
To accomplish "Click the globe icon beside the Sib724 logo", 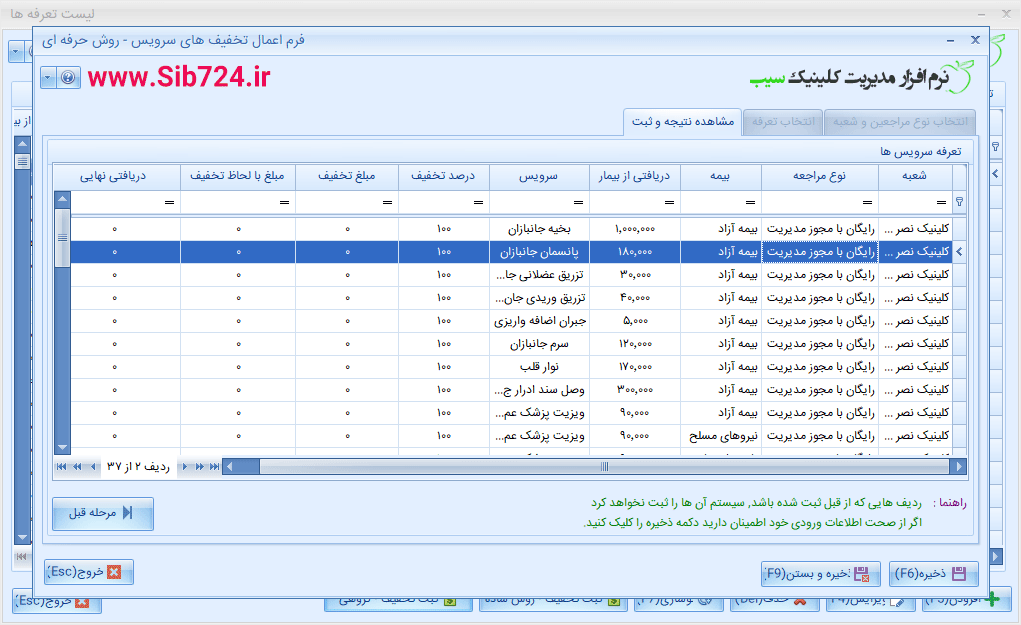I will click(x=67, y=77).
